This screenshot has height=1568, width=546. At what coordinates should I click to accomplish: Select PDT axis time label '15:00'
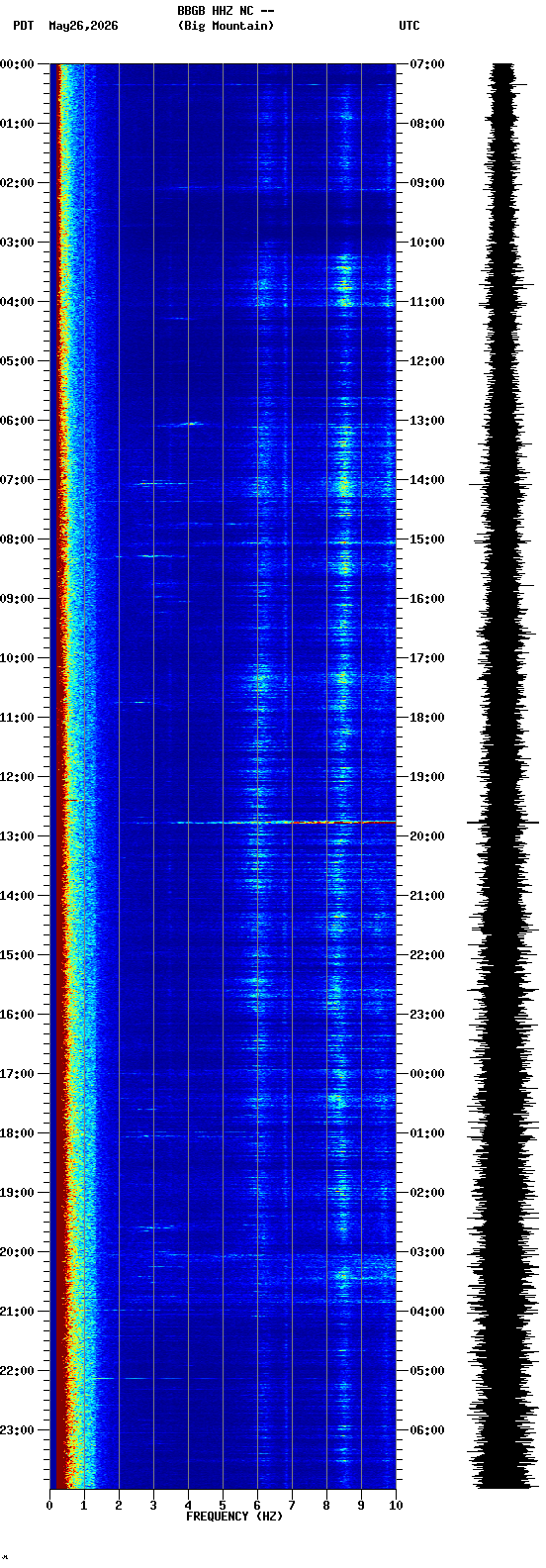coord(18,955)
